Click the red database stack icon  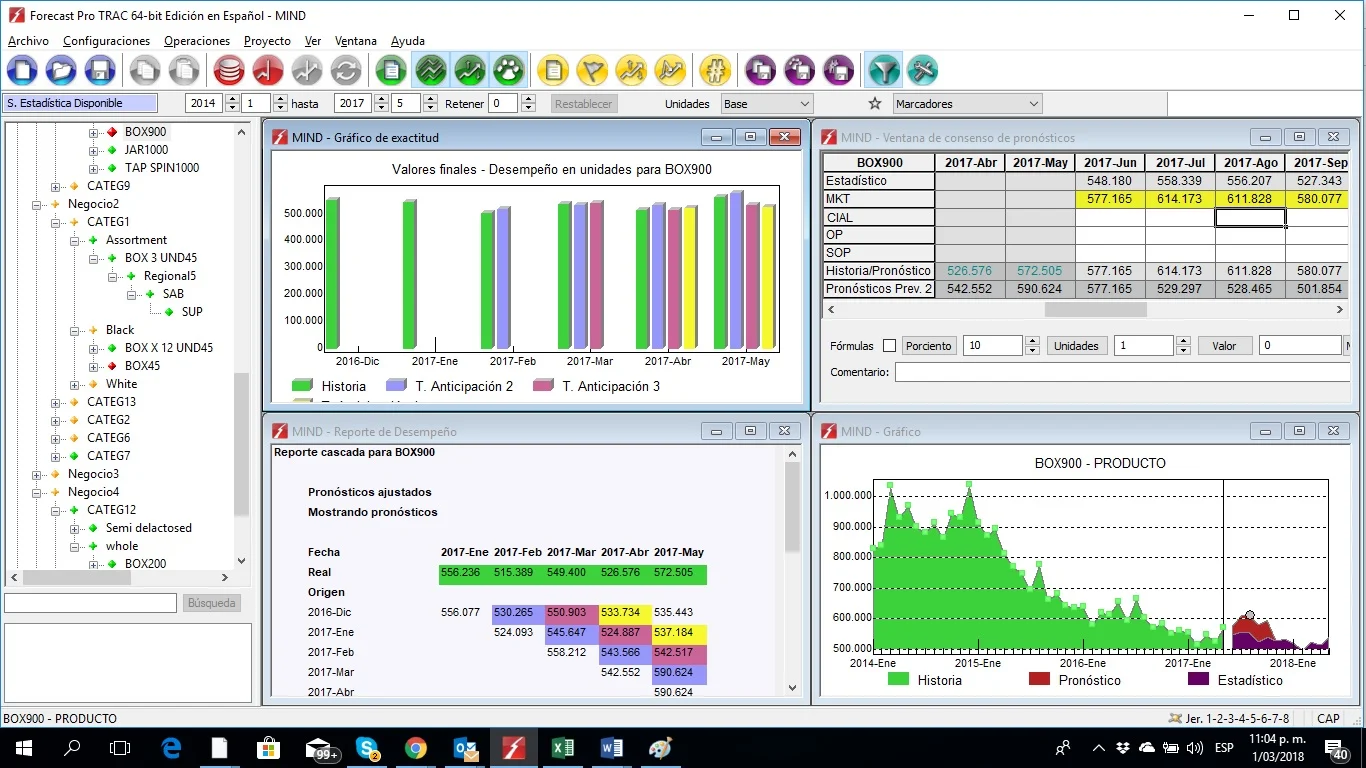pos(229,70)
